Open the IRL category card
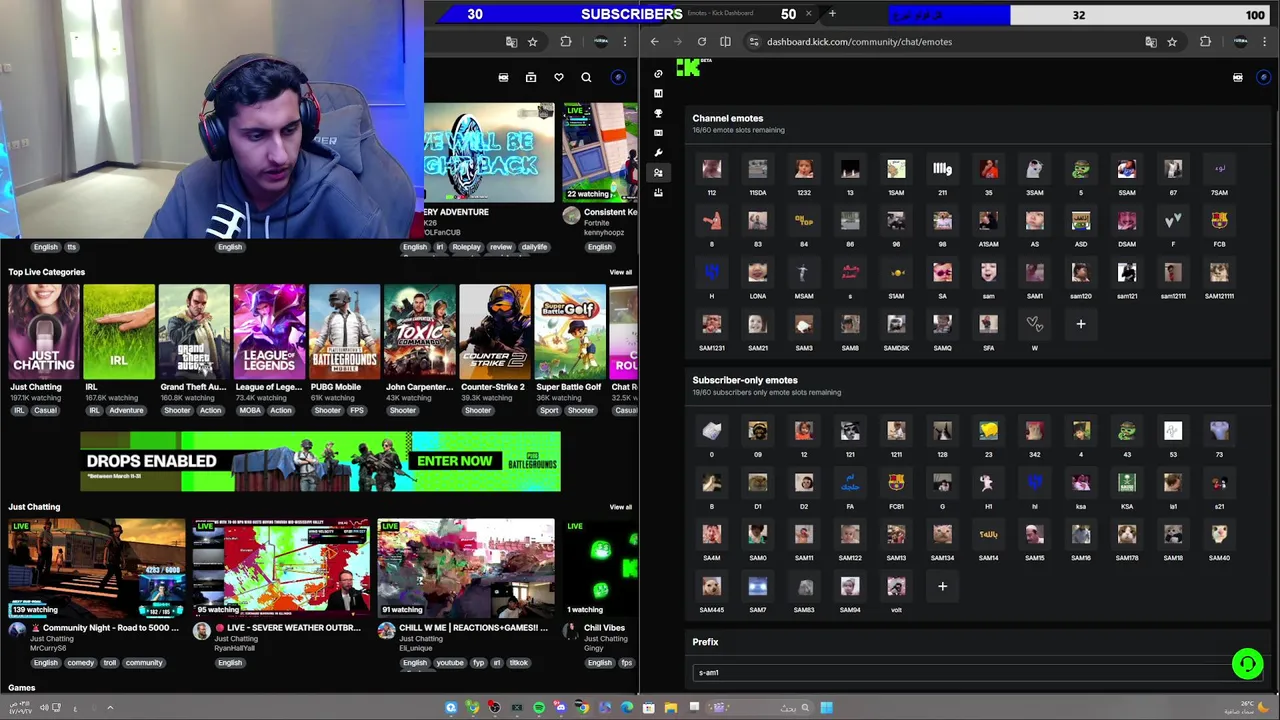Viewport: 1280px width, 720px height. pos(119,333)
